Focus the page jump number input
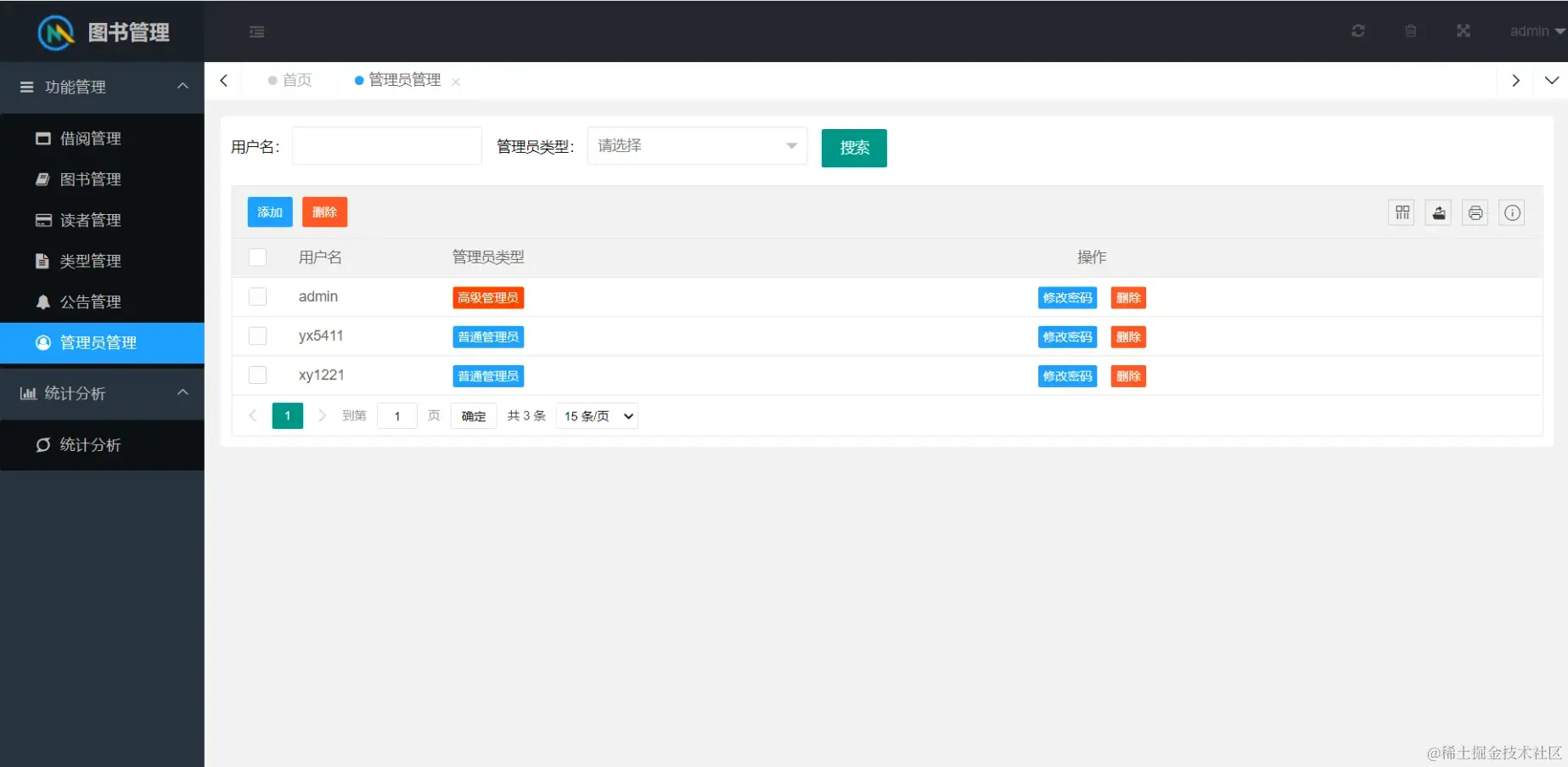 [x=396, y=416]
